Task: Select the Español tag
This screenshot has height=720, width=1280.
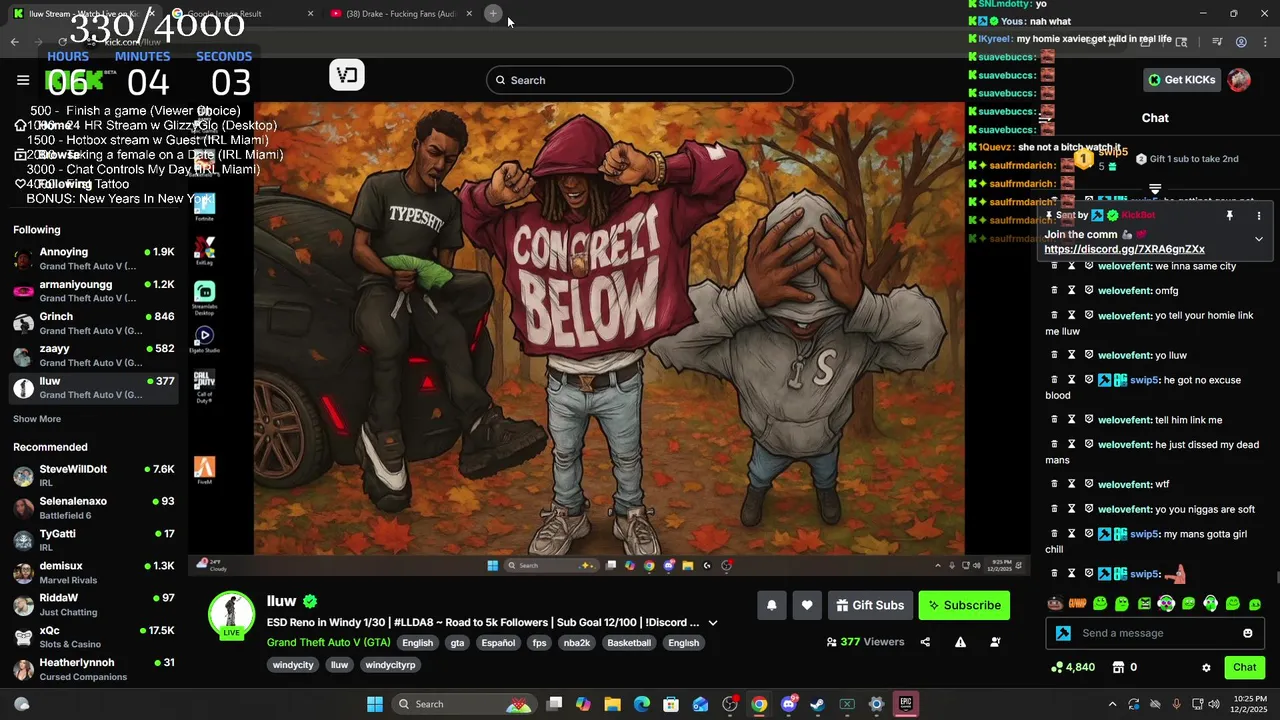Action: pos(498,643)
